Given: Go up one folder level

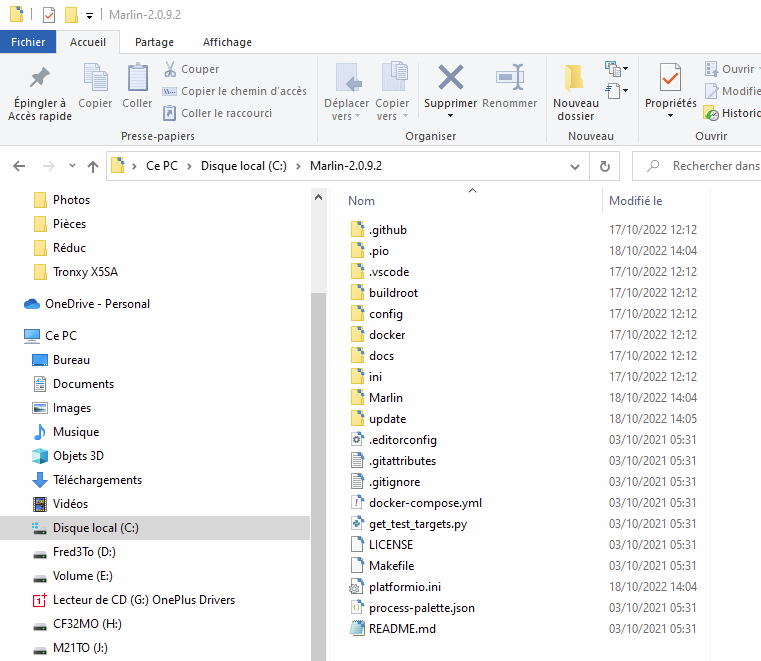Looking at the screenshot, I should click(x=93, y=166).
